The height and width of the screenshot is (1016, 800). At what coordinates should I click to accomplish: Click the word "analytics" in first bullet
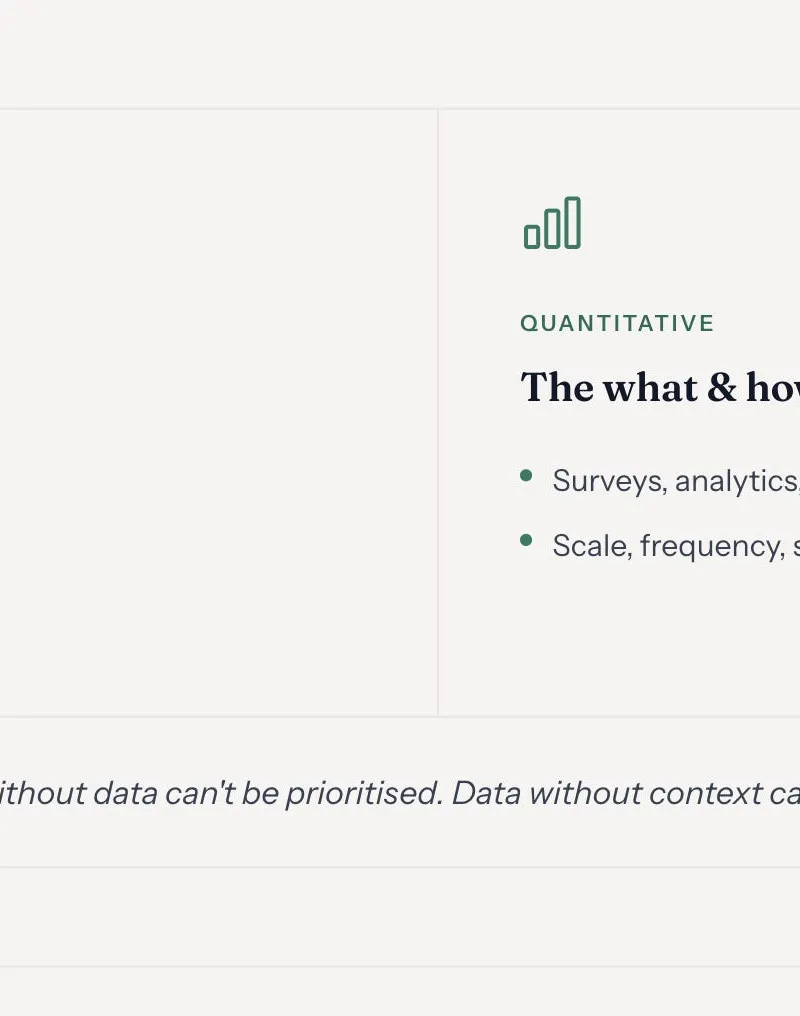click(737, 481)
